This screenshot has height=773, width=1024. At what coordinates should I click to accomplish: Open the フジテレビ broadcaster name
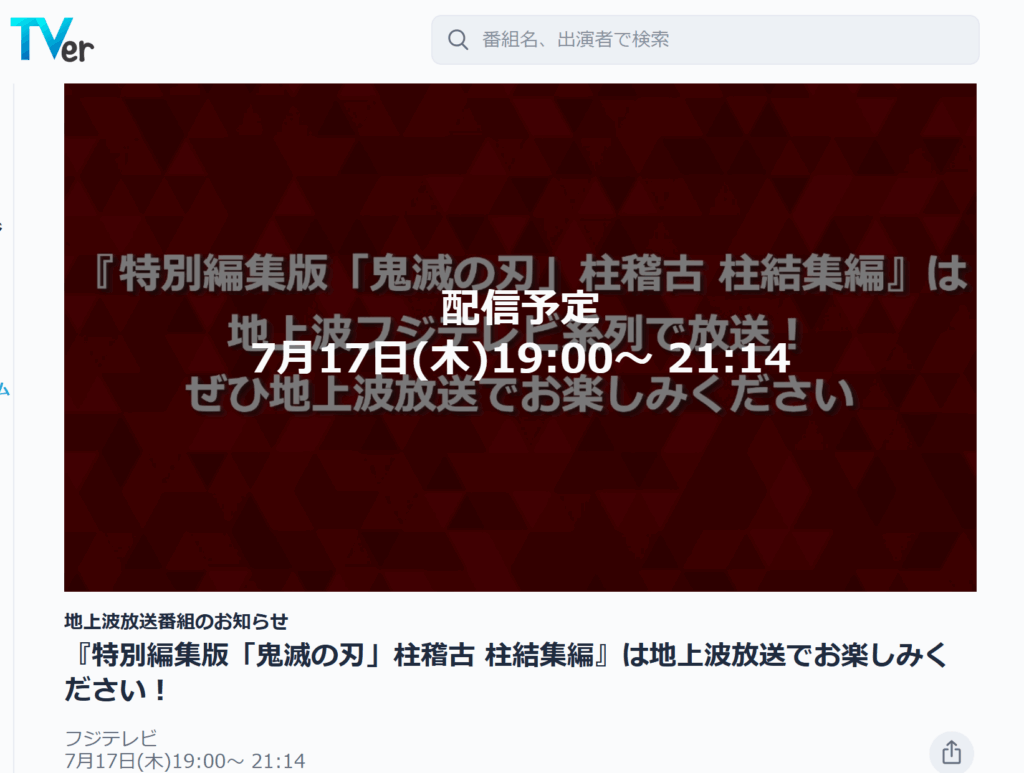(111, 738)
